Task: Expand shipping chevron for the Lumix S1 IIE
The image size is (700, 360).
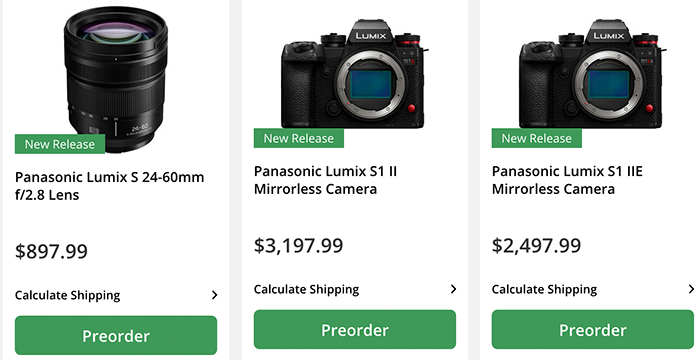Action: point(692,289)
